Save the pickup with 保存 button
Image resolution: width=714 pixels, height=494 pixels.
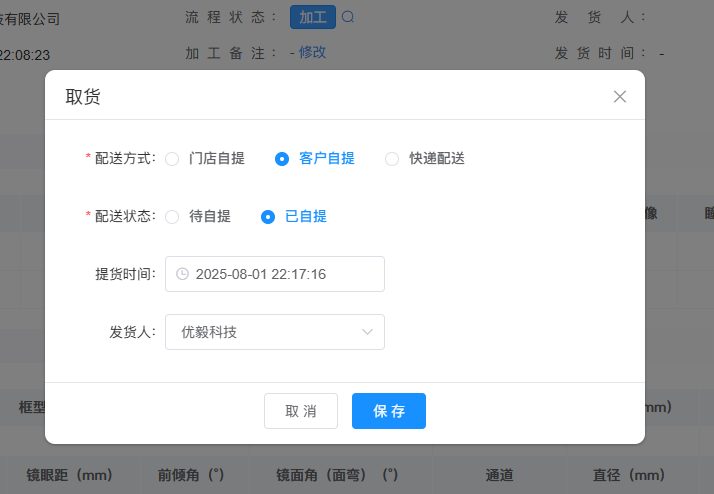point(388,411)
